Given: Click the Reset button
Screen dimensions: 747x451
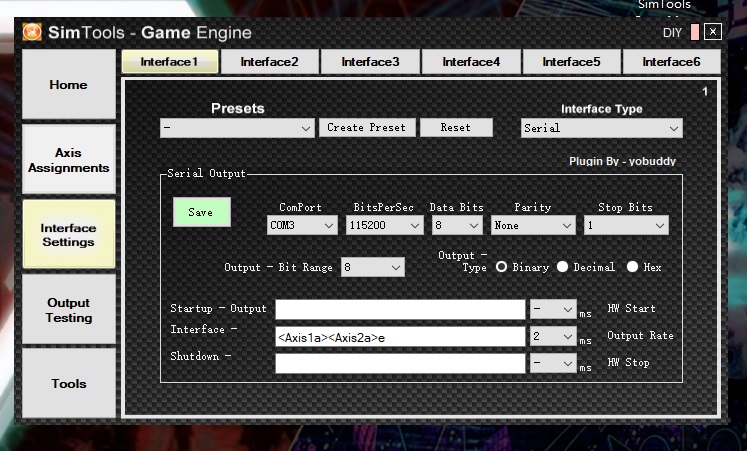Looking at the screenshot, I should pos(455,128).
